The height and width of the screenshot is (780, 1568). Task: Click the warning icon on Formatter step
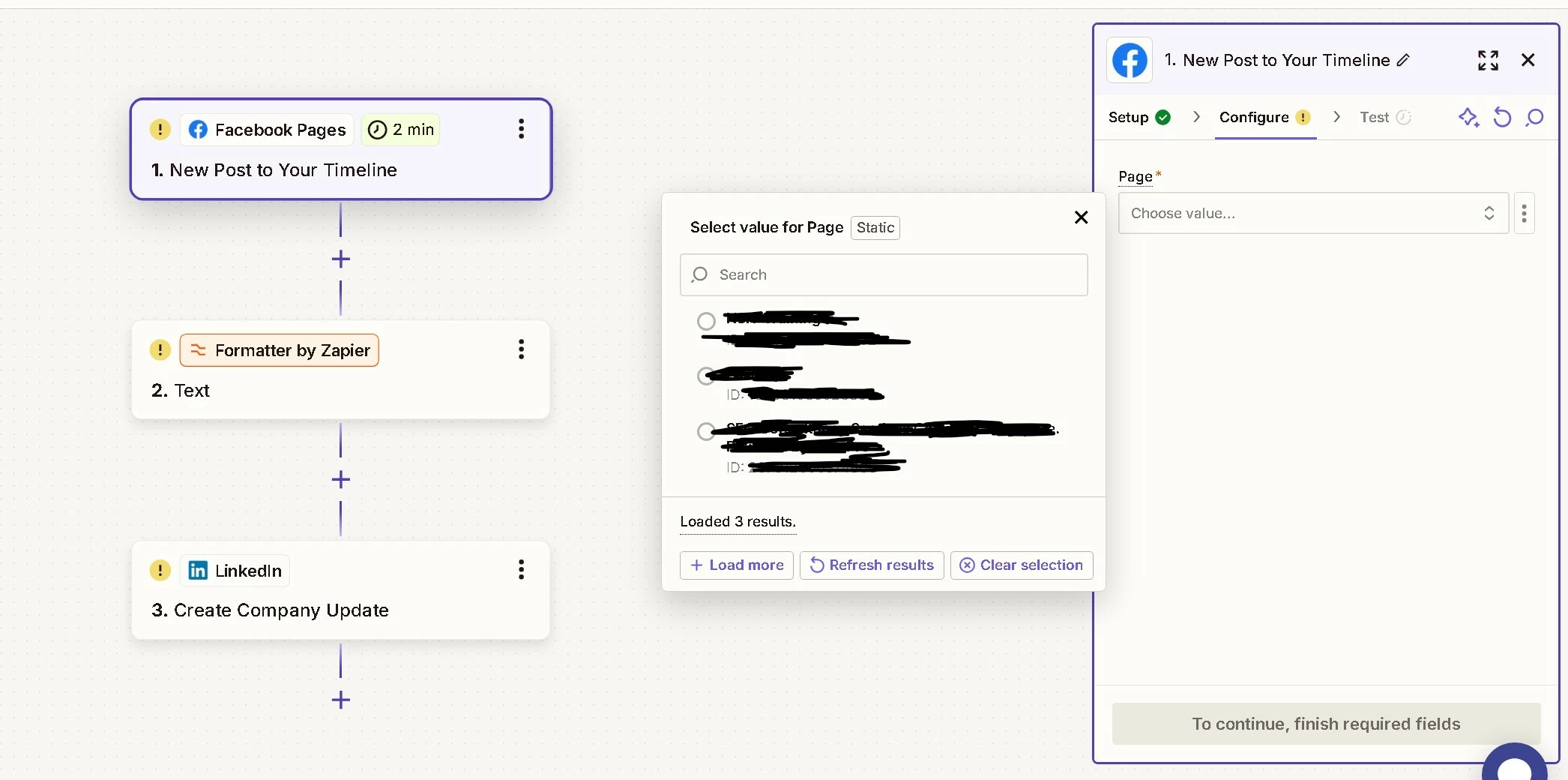point(160,349)
